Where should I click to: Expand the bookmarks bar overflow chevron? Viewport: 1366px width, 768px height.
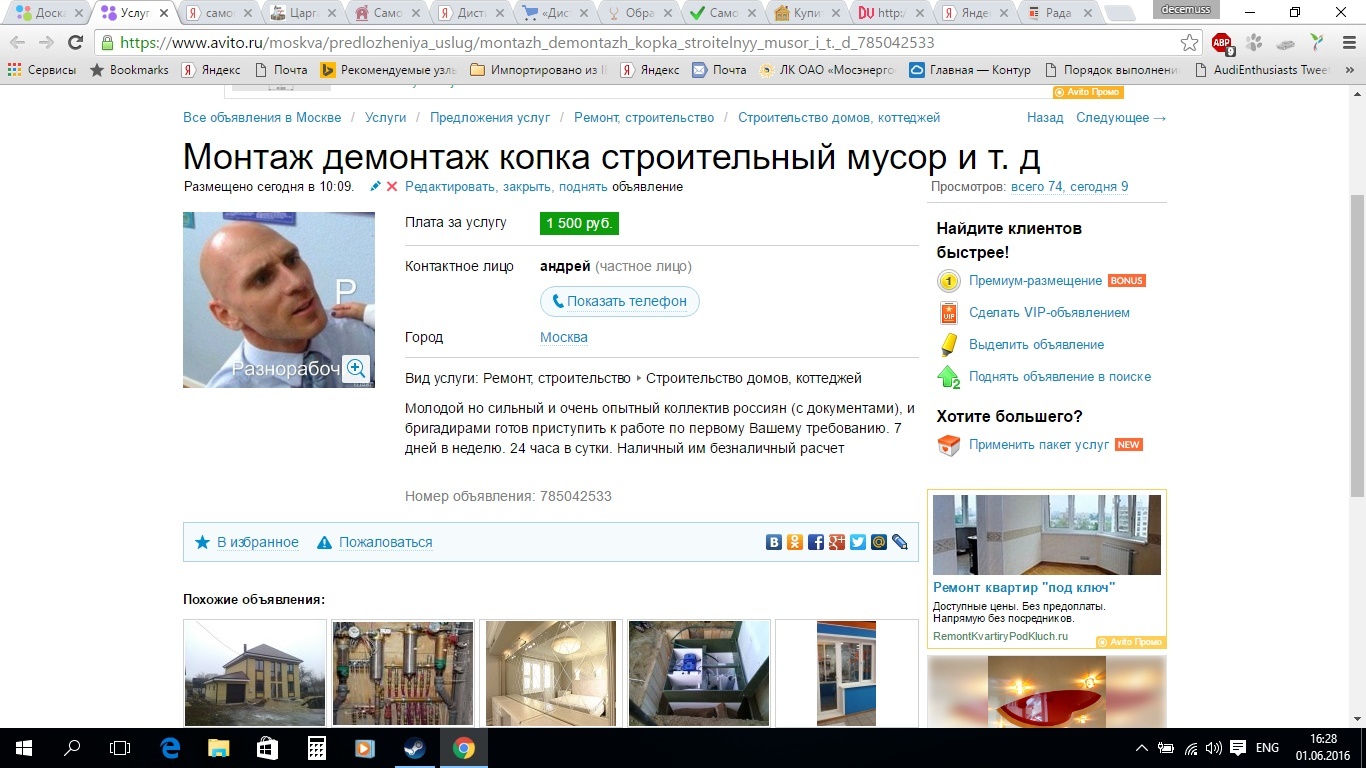point(1350,70)
